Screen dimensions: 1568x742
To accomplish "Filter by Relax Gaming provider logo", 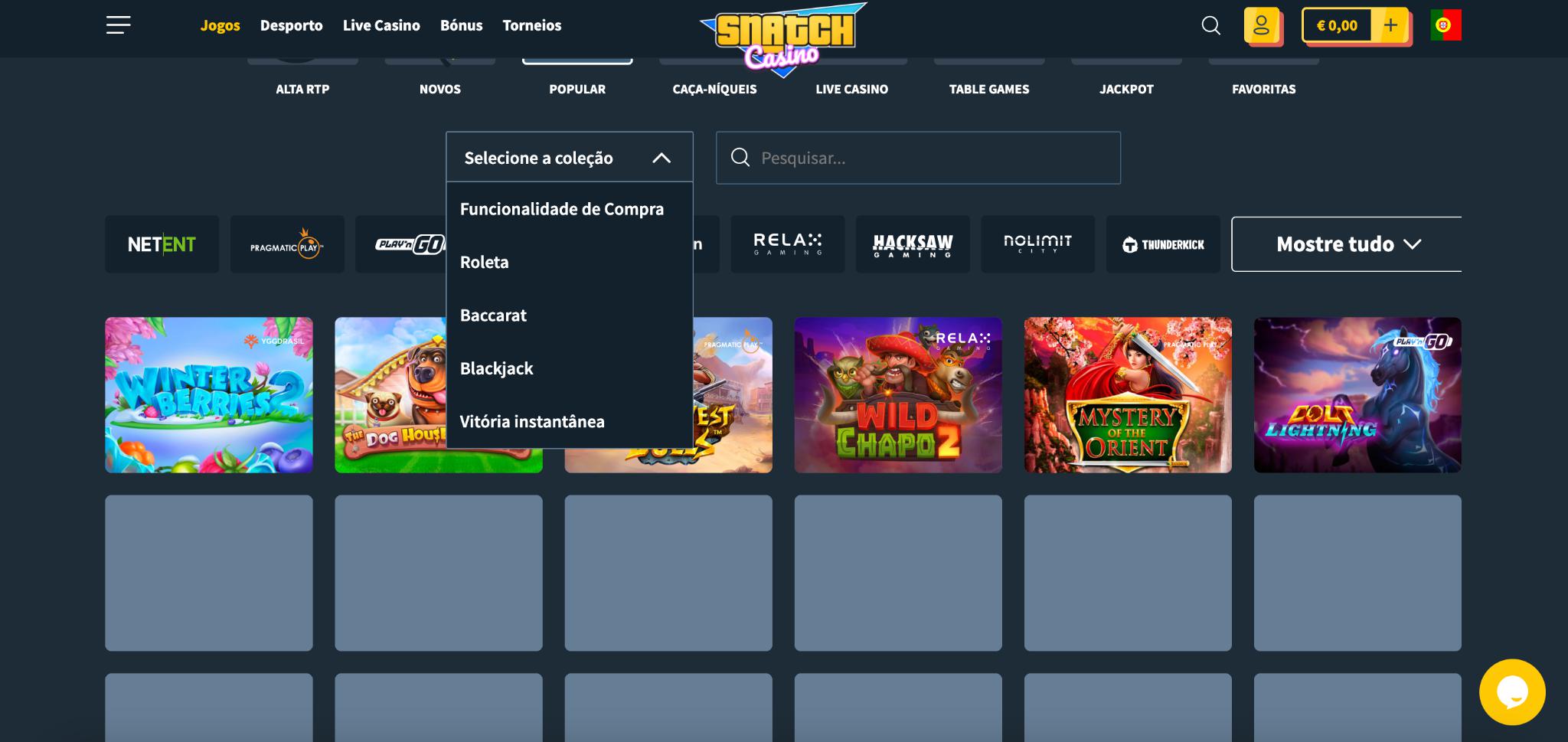I will pos(788,244).
